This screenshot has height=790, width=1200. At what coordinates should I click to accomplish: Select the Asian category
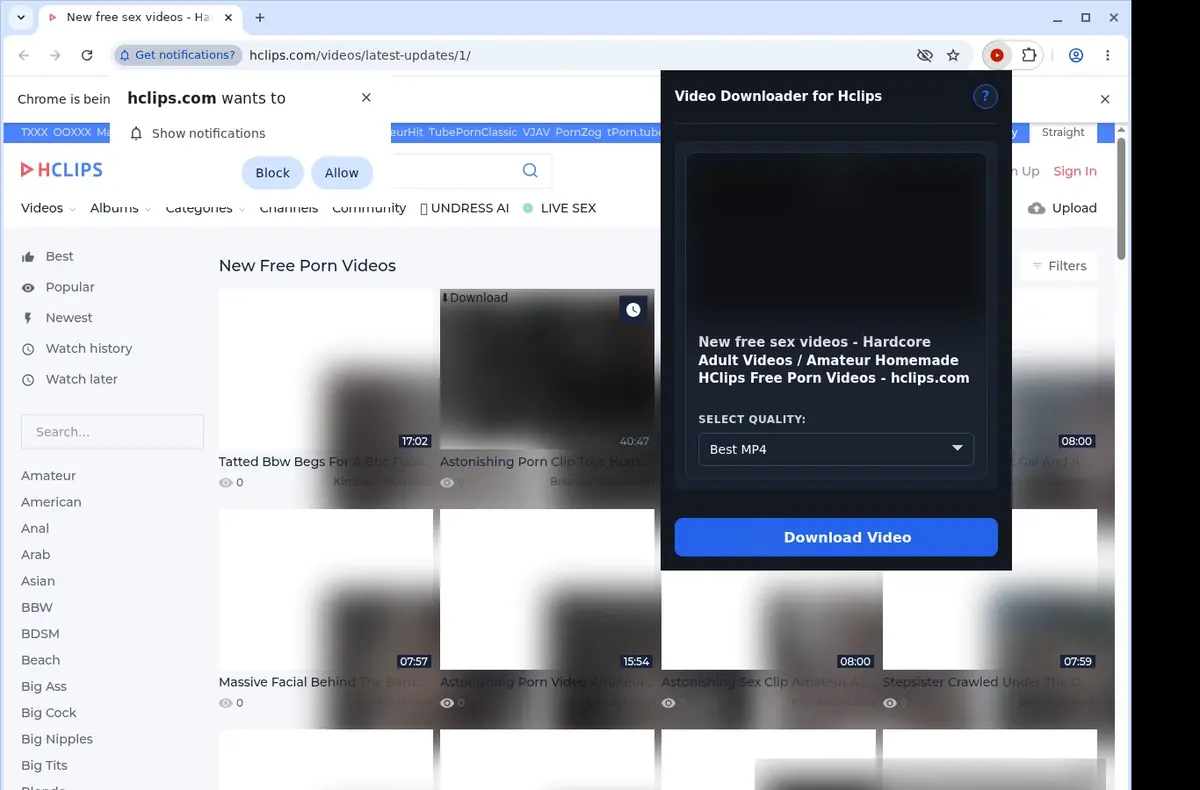pyautogui.click(x=38, y=581)
